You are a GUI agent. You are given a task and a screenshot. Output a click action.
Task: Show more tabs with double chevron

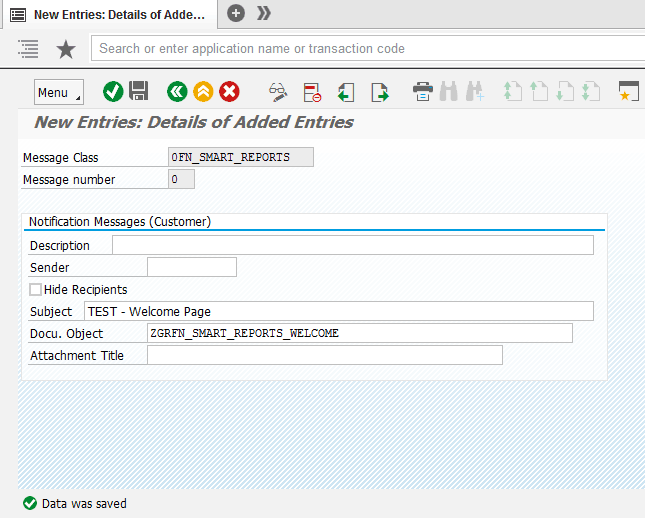tap(264, 13)
